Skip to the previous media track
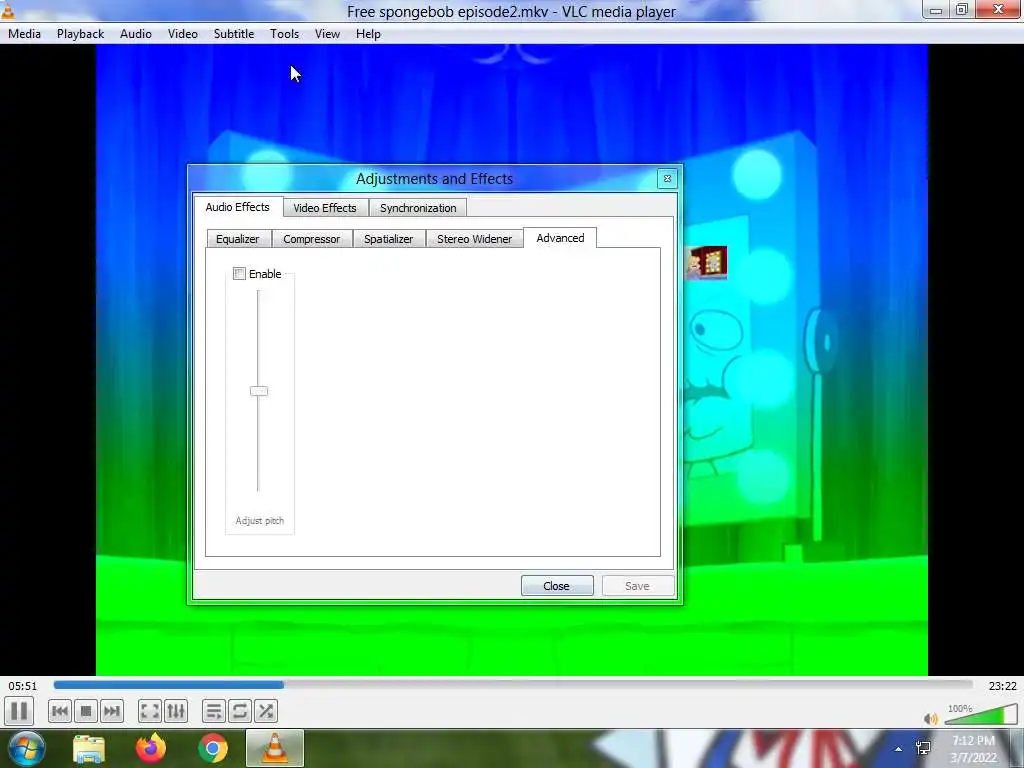The height and width of the screenshot is (768, 1024). (59, 711)
